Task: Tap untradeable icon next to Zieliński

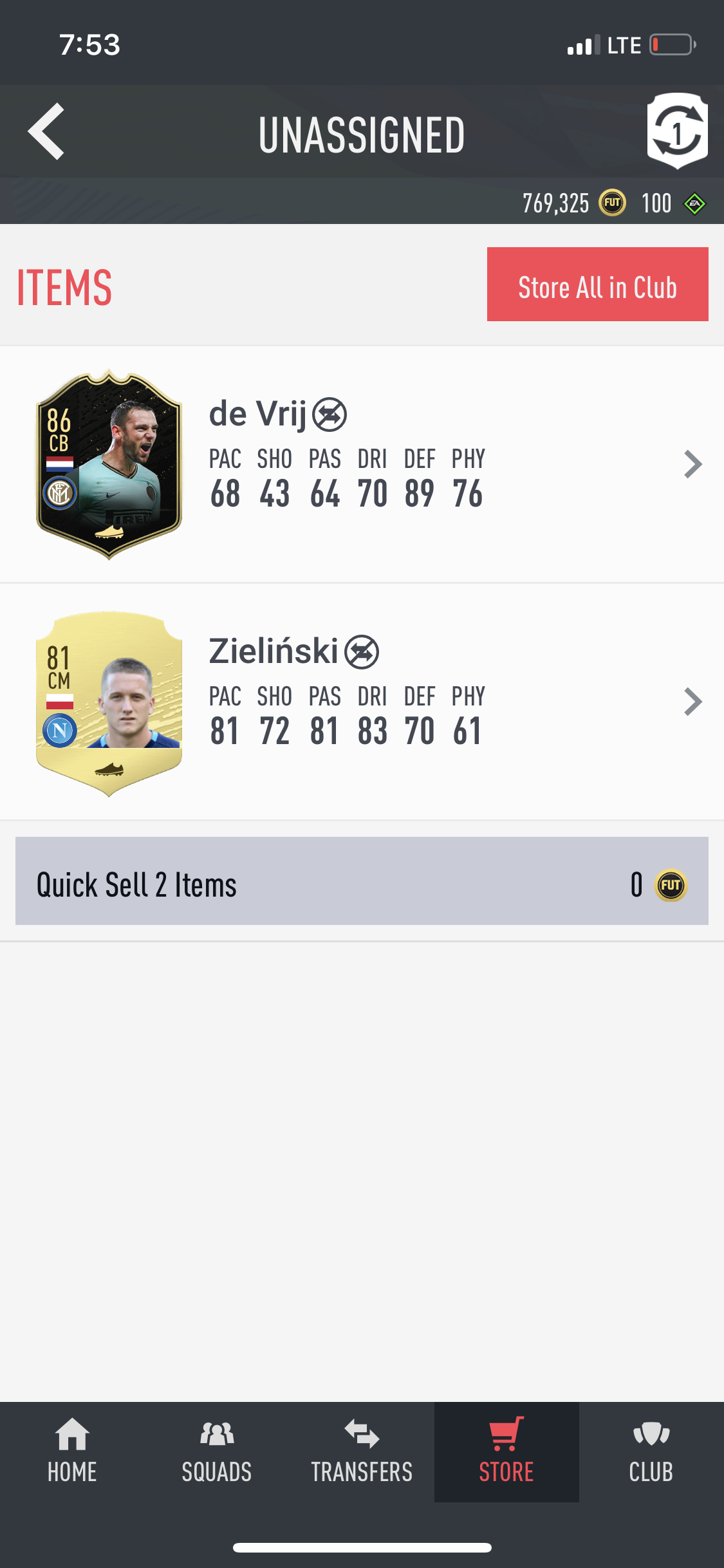Action: tap(362, 653)
